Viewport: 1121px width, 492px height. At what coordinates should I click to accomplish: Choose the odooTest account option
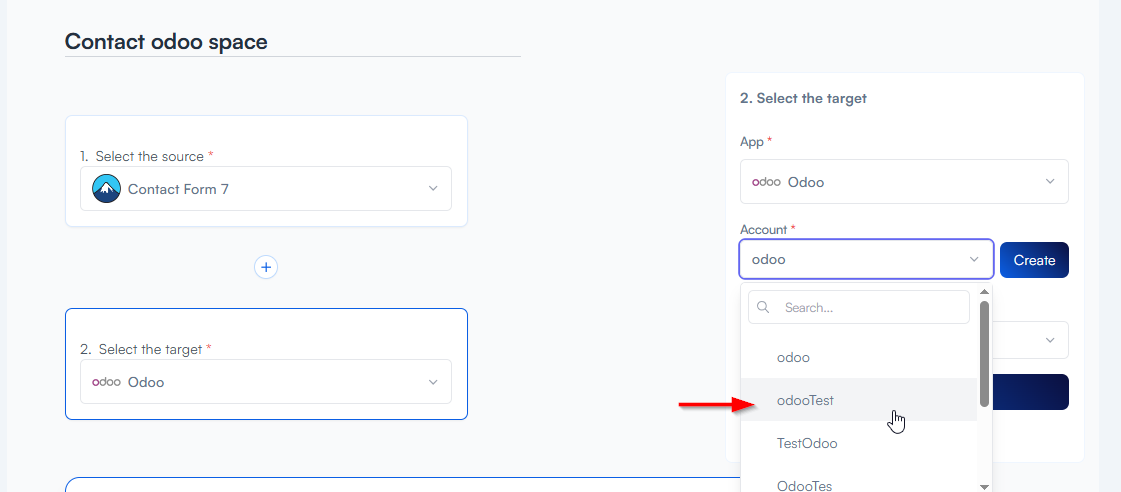[805, 400]
